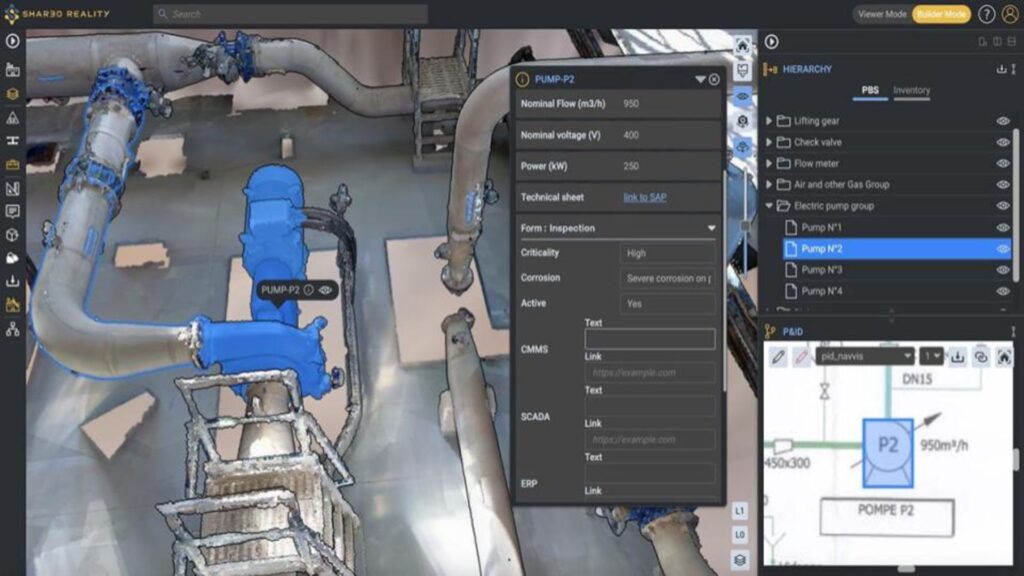
Task: Click the CMMS Text input field
Action: (x=650, y=339)
